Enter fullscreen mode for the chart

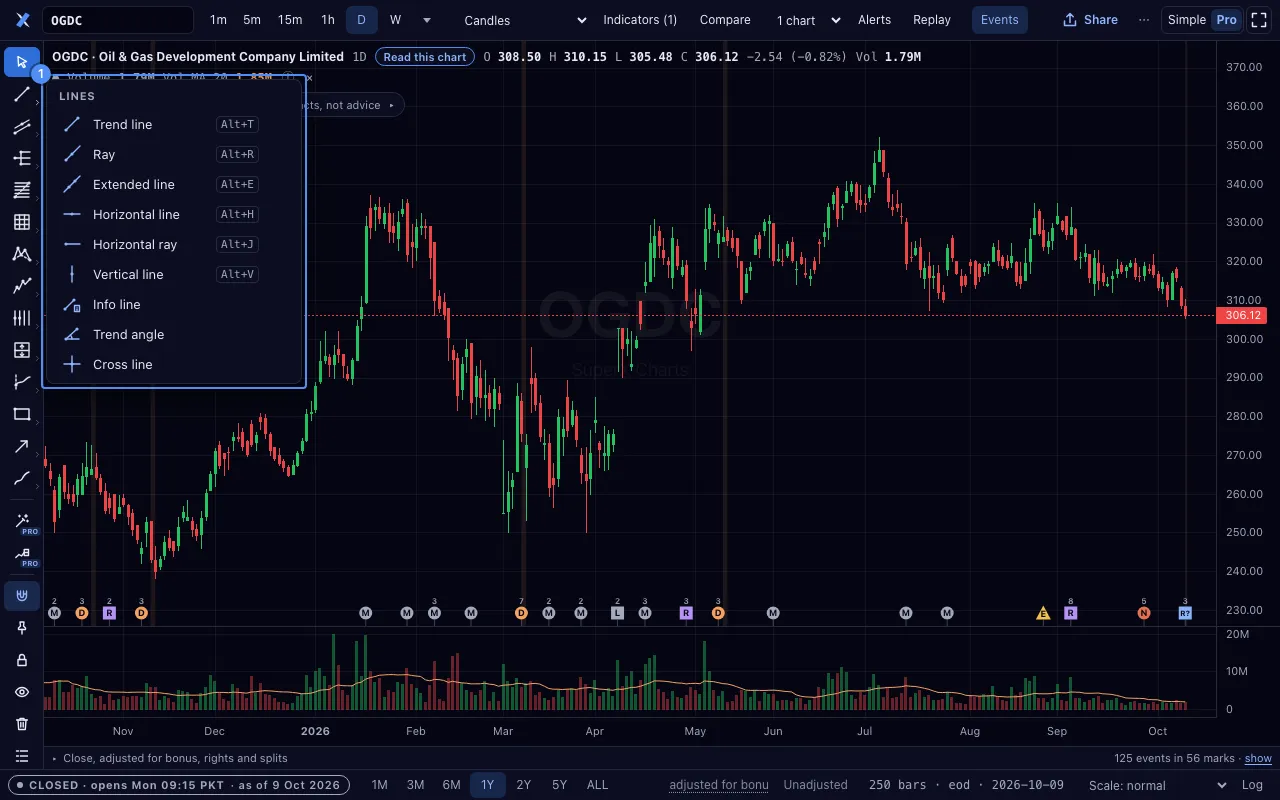pos(1259,20)
